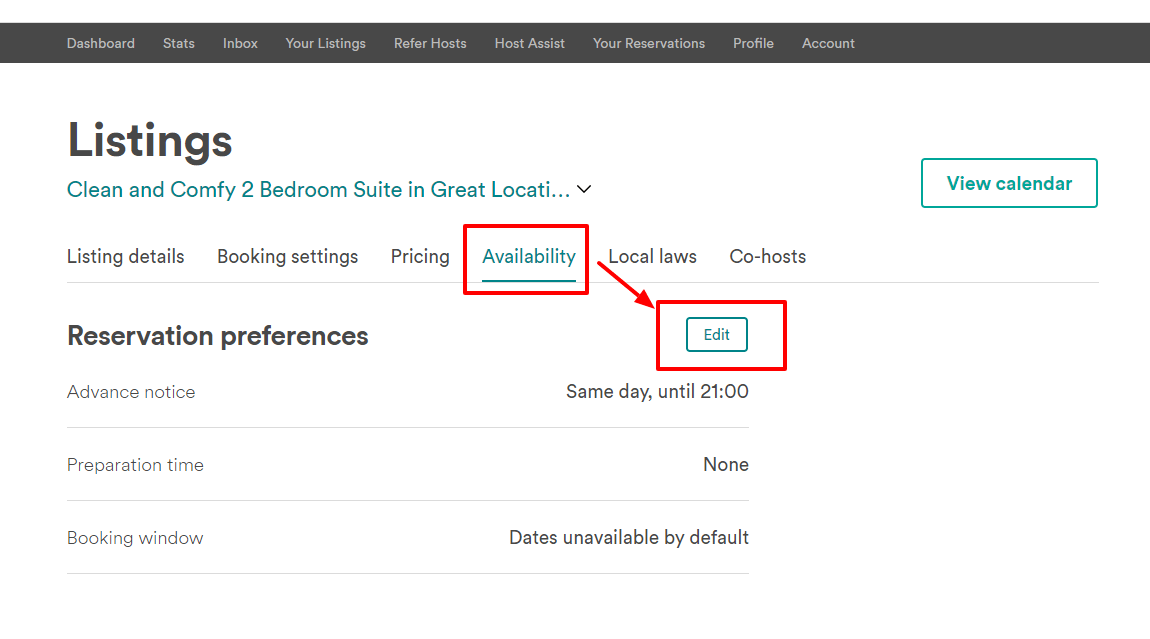Go to Profile

coord(753,43)
